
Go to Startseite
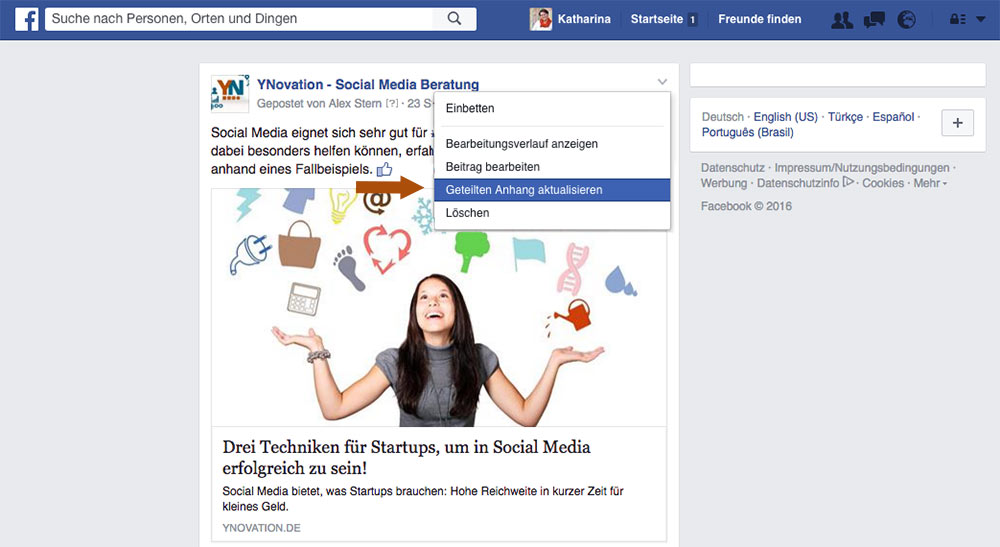click(x=657, y=19)
